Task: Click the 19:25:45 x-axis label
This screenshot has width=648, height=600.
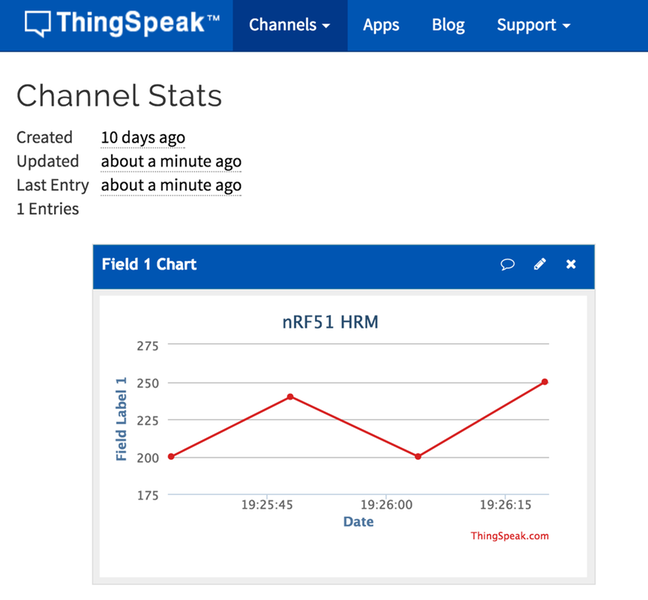Action: coord(267,505)
